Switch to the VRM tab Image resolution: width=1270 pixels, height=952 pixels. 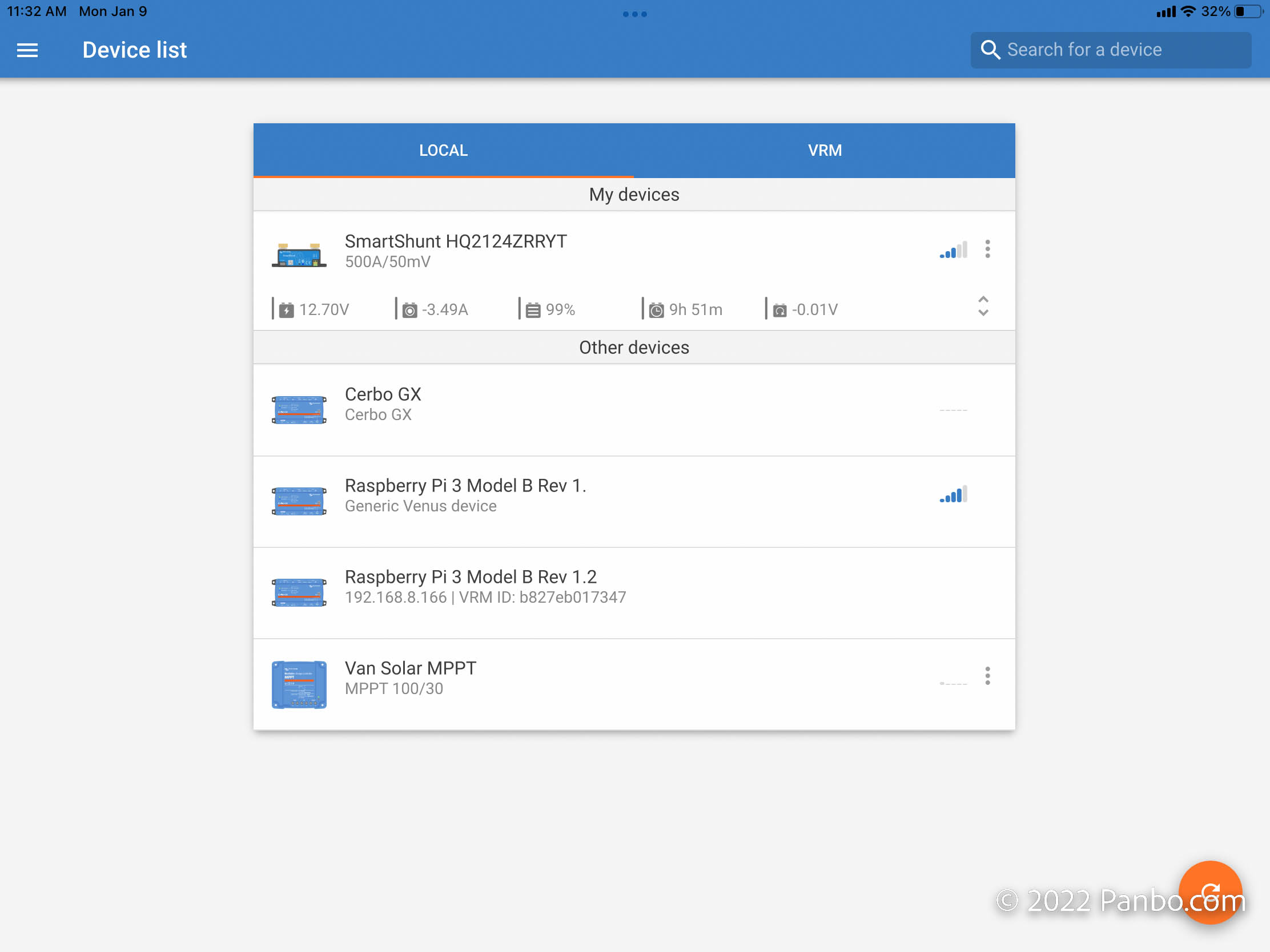825,150
